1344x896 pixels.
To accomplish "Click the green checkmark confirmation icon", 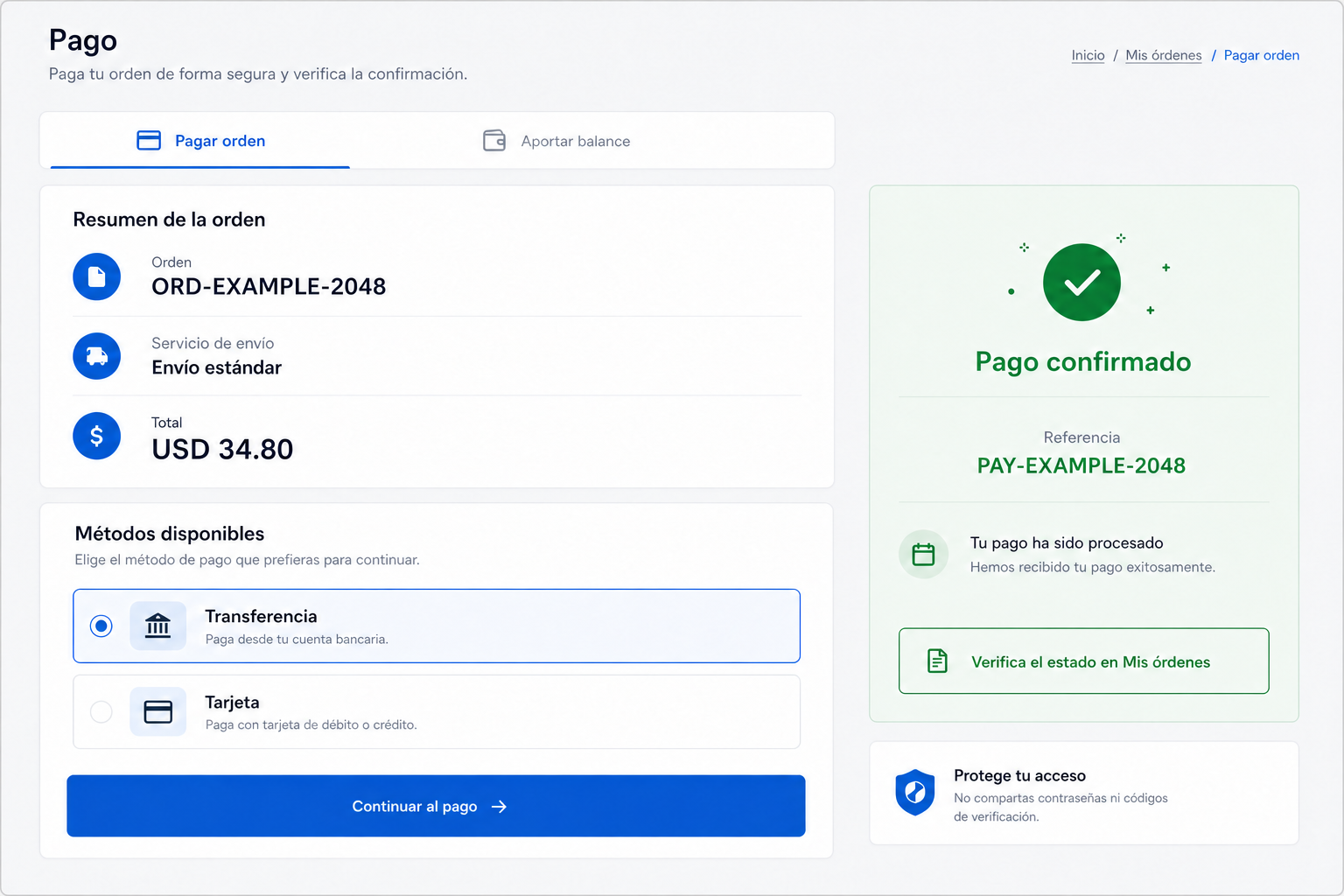I will (x=1081, y=283).
